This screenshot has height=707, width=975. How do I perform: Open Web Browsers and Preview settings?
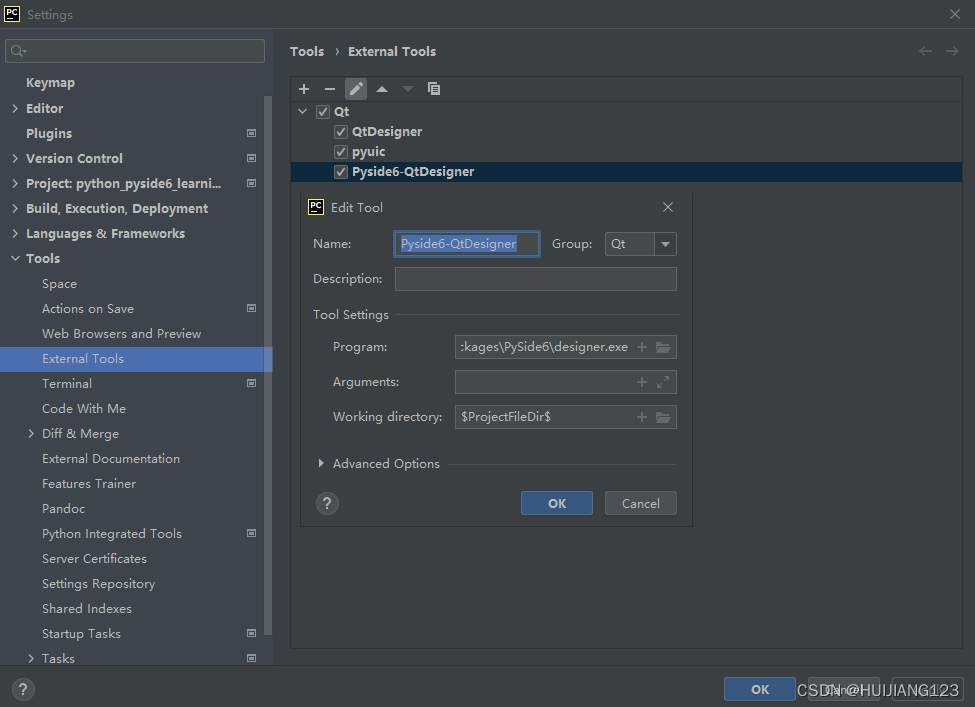[x=121, y=334]
